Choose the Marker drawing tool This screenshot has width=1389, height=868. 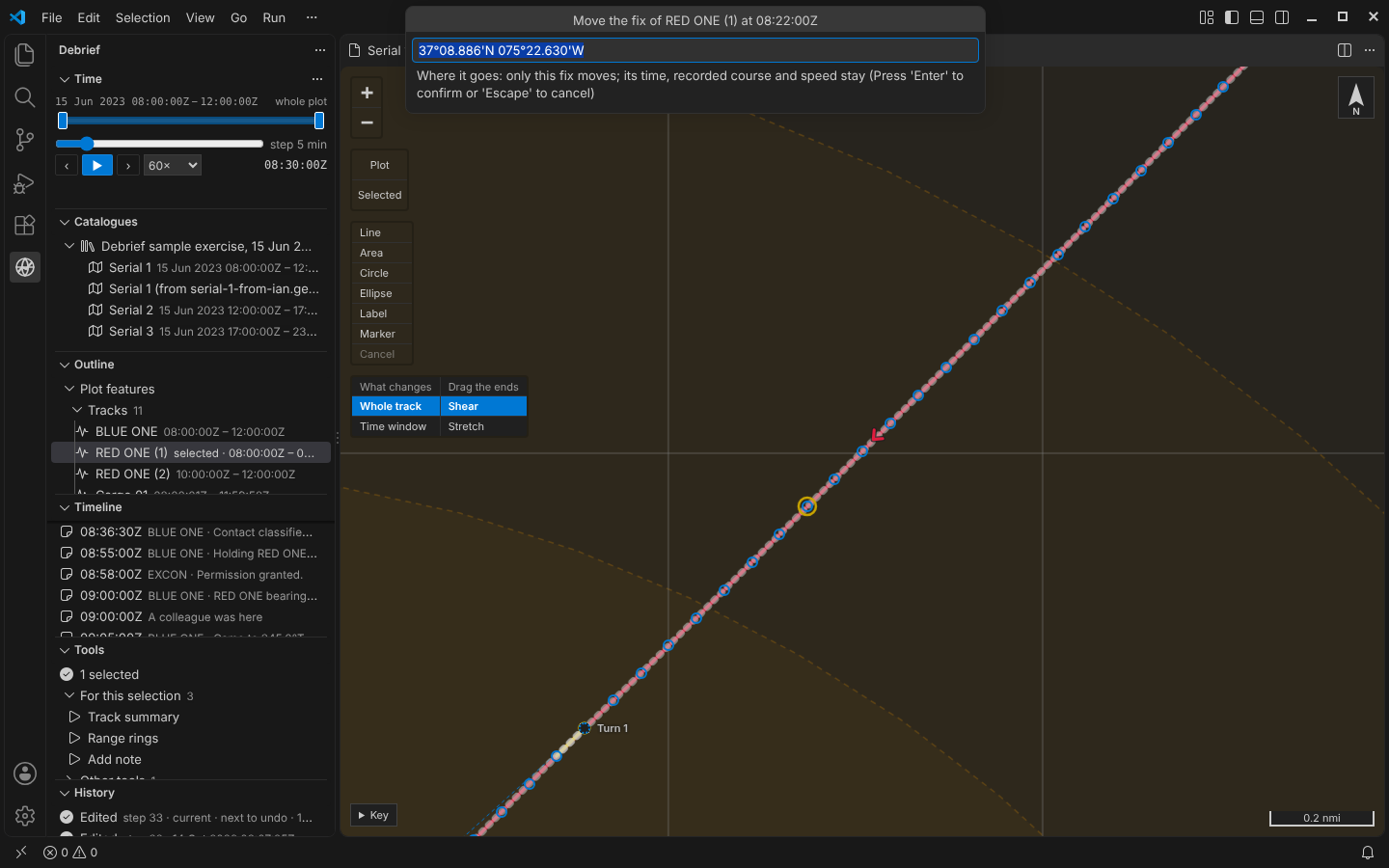(382, 334)
